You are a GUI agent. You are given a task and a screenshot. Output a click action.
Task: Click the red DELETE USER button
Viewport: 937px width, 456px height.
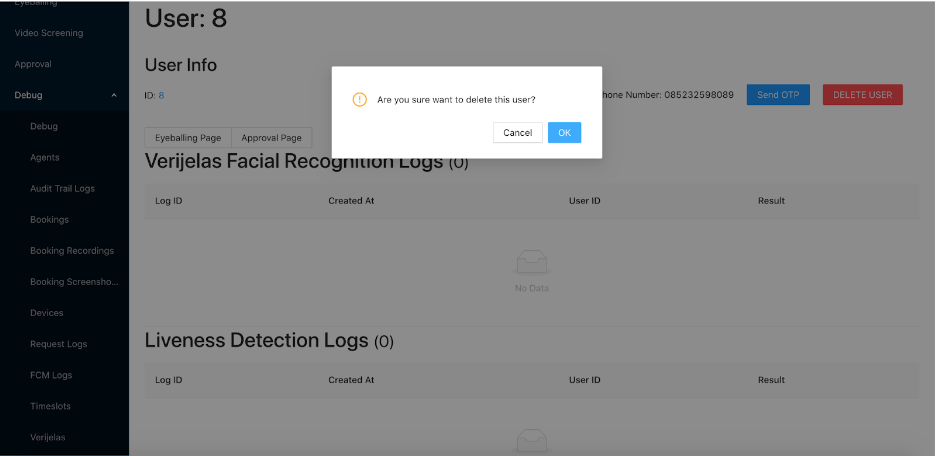[862, 94]
